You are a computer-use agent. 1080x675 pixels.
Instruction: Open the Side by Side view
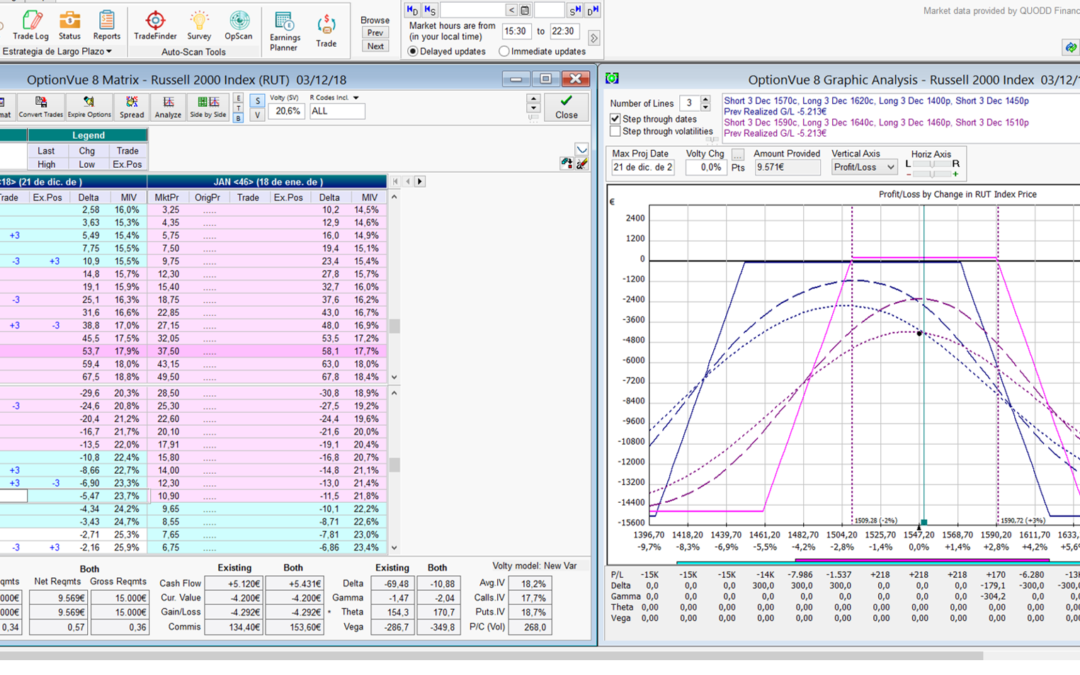click(208, 107)
